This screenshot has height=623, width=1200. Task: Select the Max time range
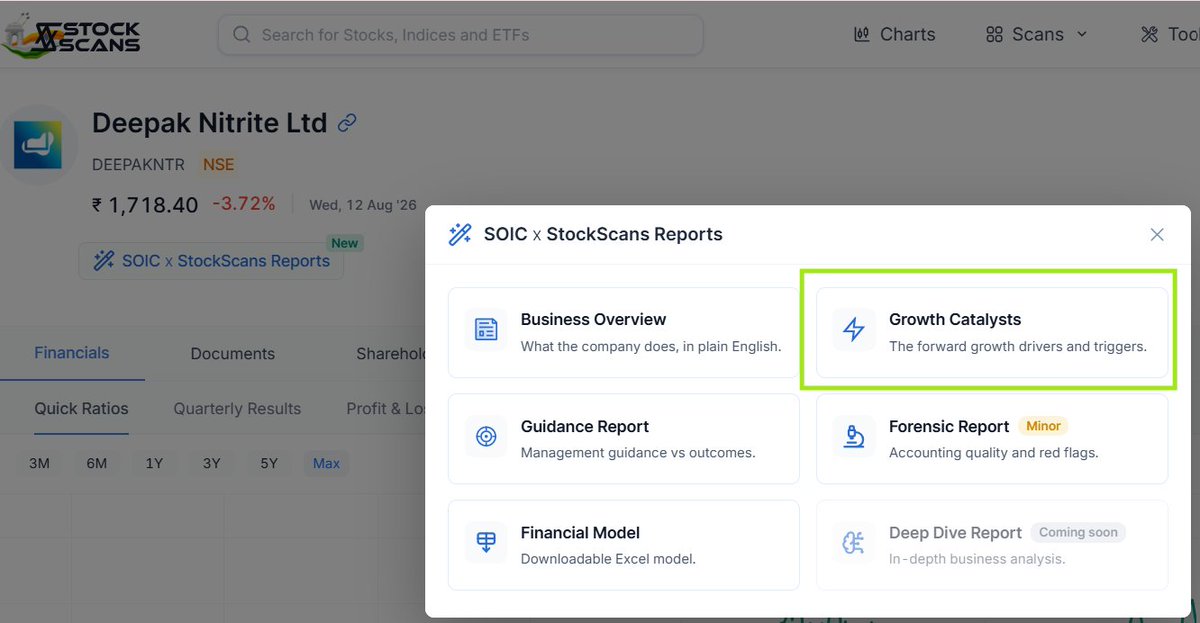click(x=327, y=463)
